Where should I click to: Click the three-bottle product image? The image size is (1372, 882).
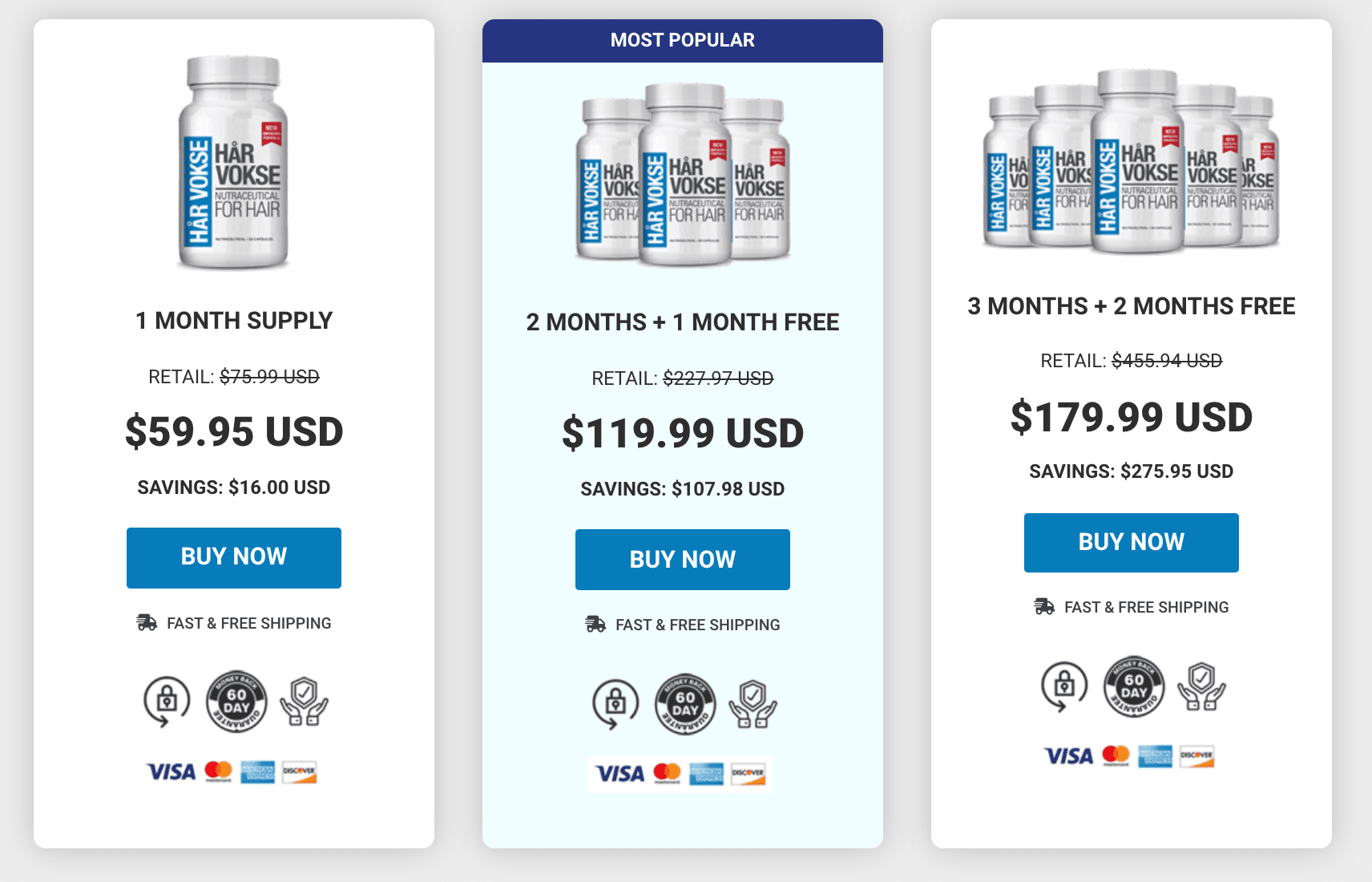(683, 174)
